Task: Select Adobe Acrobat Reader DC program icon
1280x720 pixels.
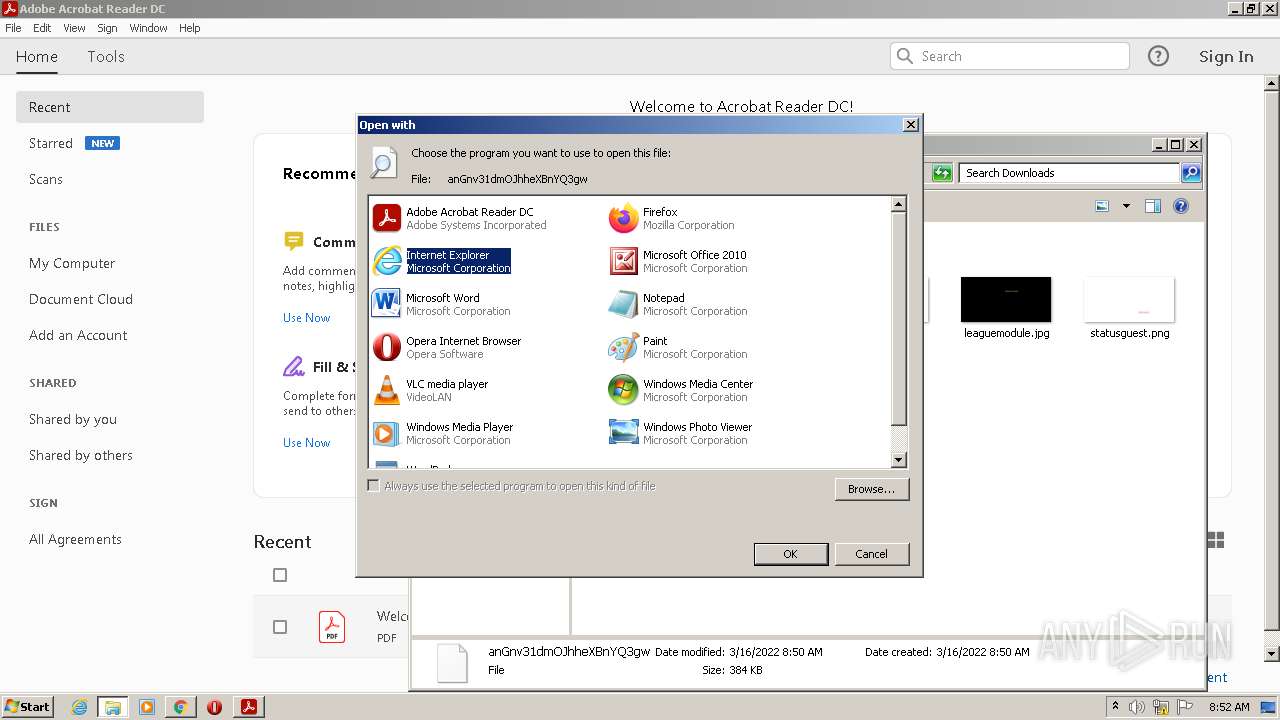Action: click(x=387, y=218)
